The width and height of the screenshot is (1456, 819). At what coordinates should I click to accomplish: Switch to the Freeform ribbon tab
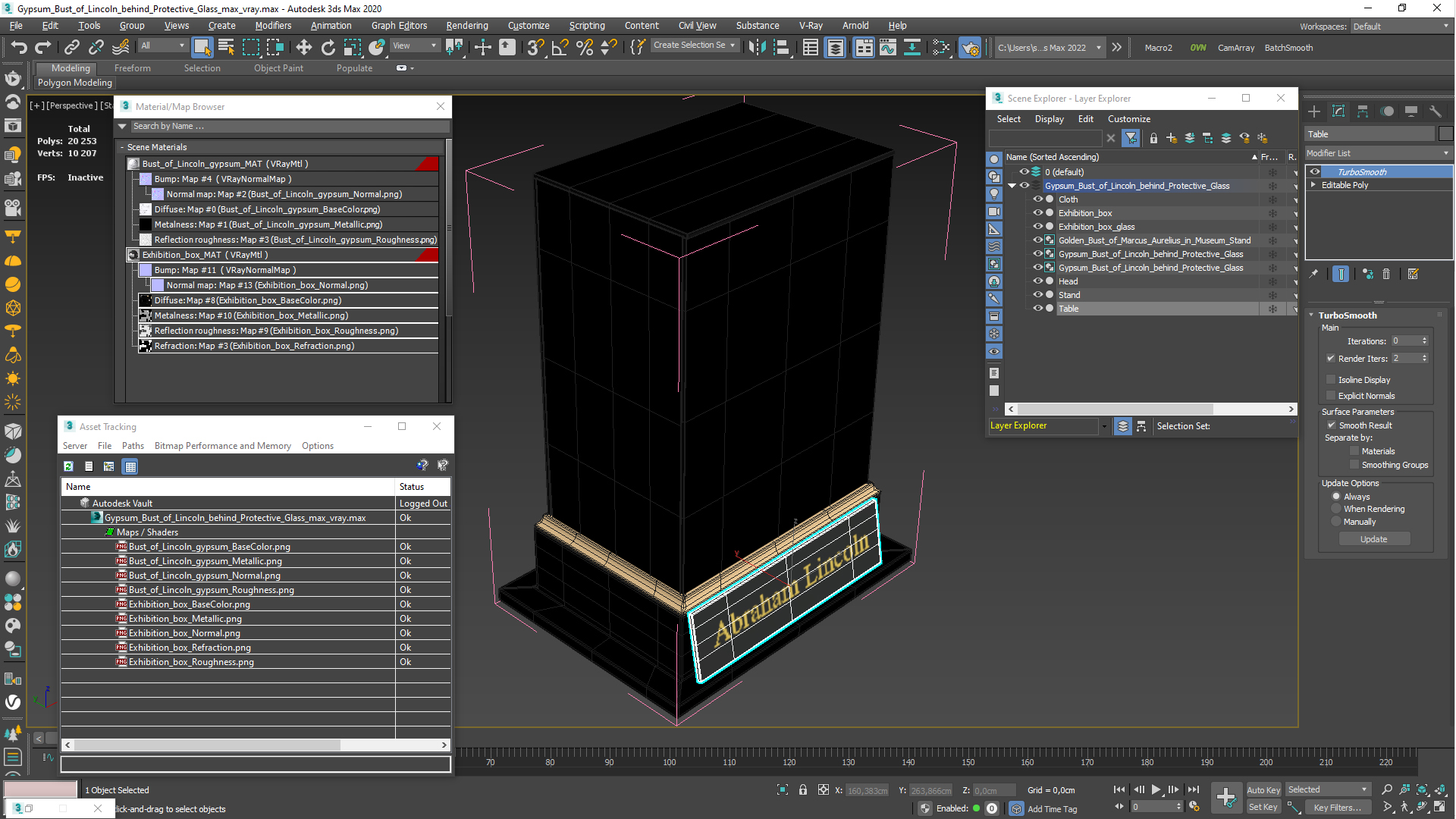coord(132,68)
